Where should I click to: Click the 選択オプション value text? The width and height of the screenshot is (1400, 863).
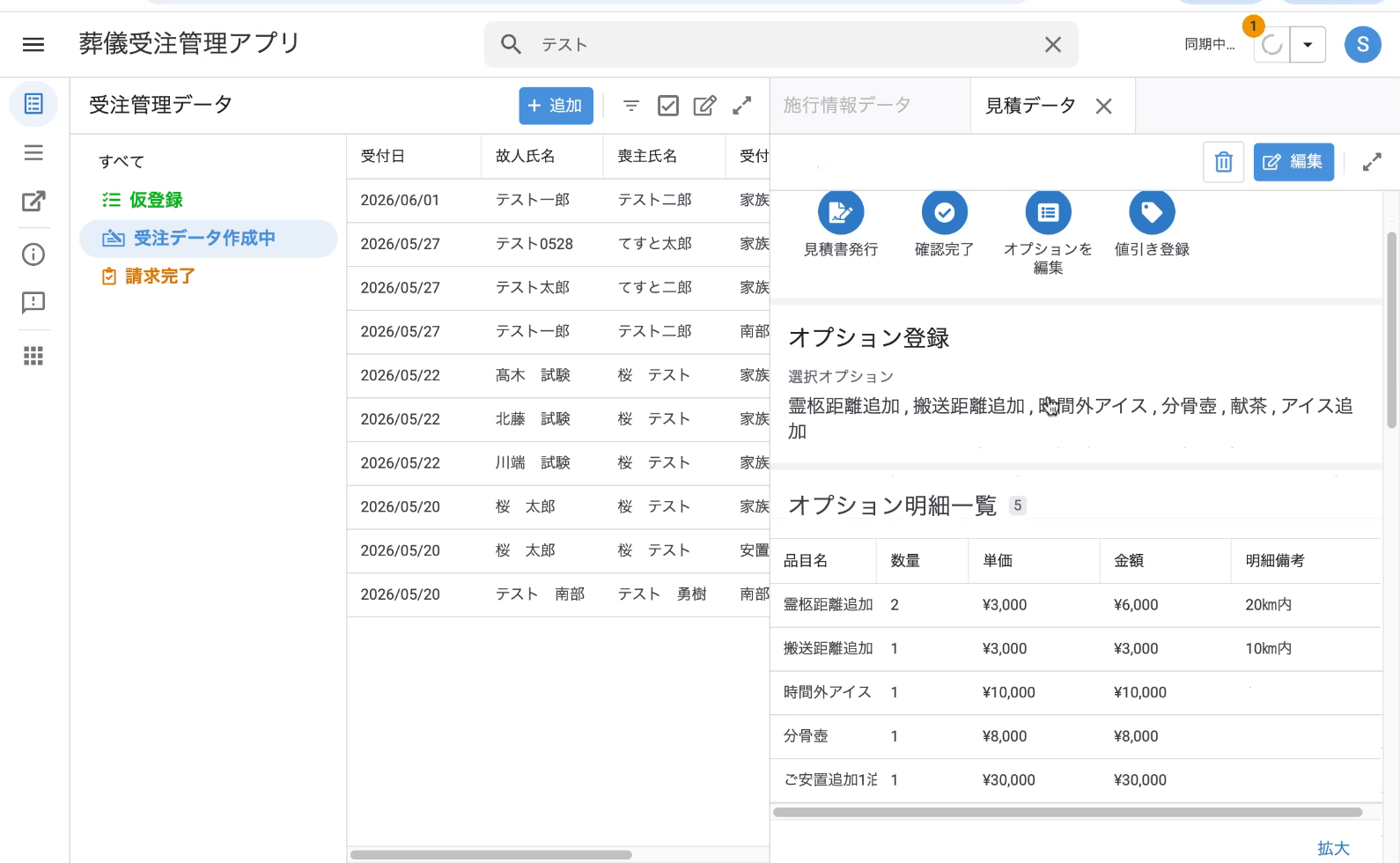[x=1070, y=418]
